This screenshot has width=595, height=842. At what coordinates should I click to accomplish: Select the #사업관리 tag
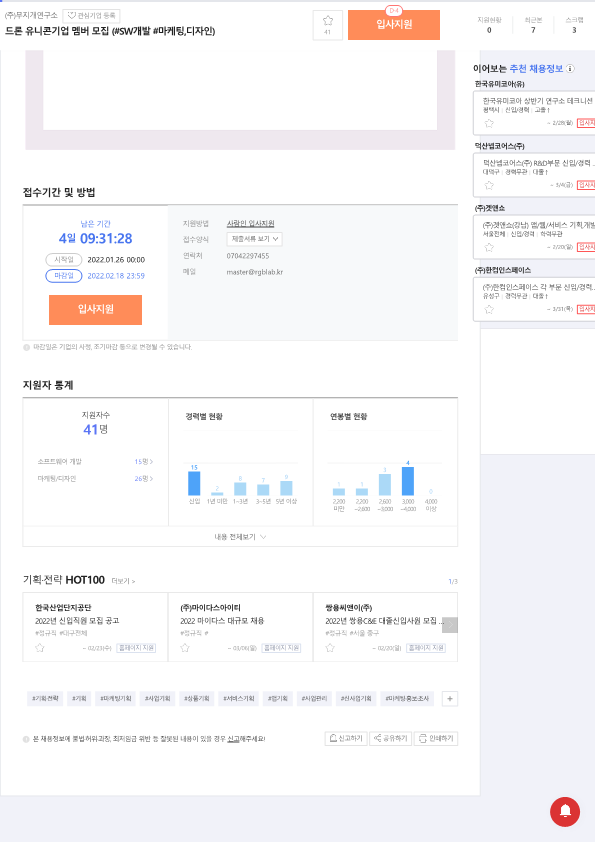point(314,699)
